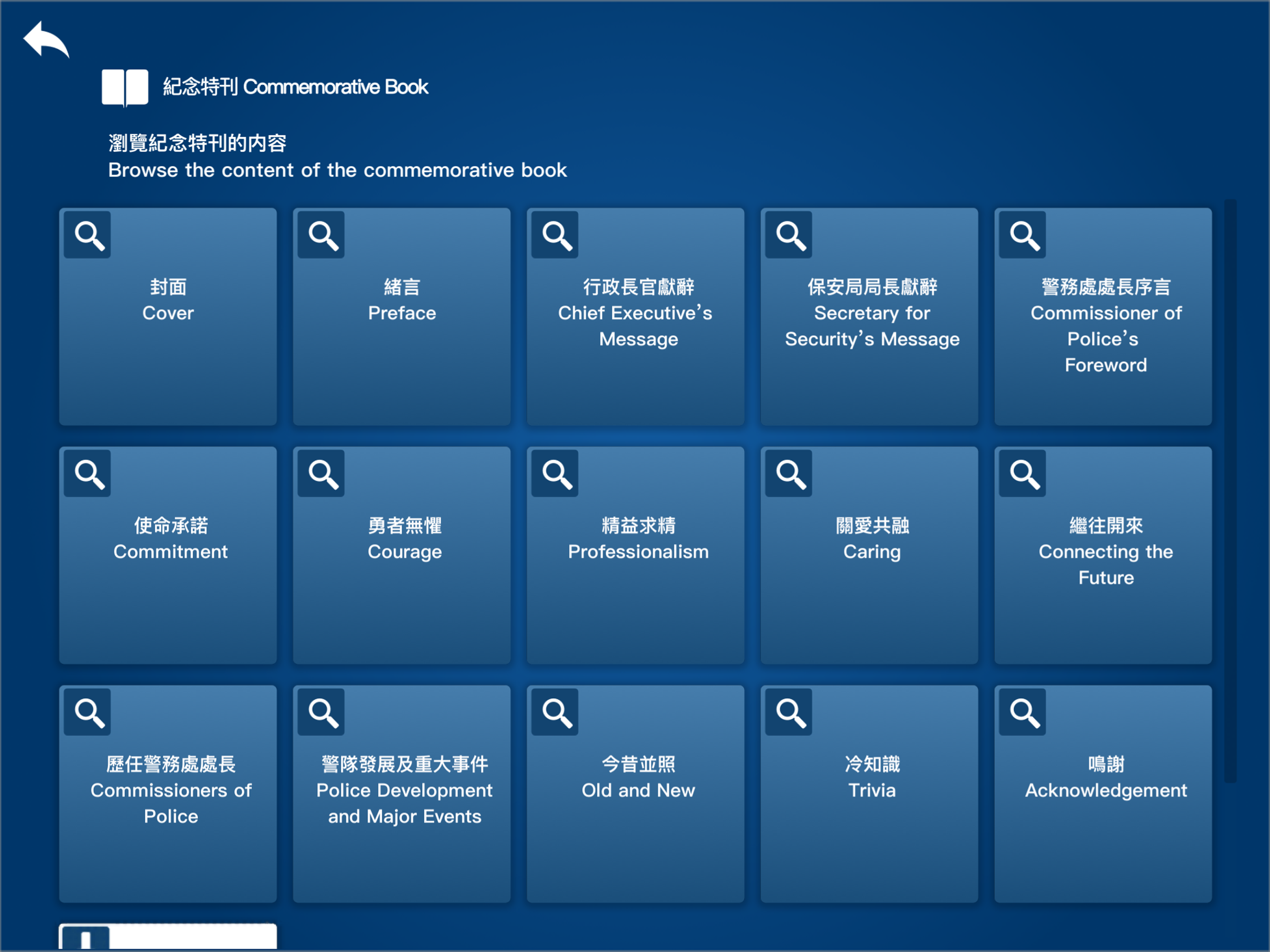Click the '瀏覽紀念特刊的內容' Chinese subtitle

(x=197, y=143)
